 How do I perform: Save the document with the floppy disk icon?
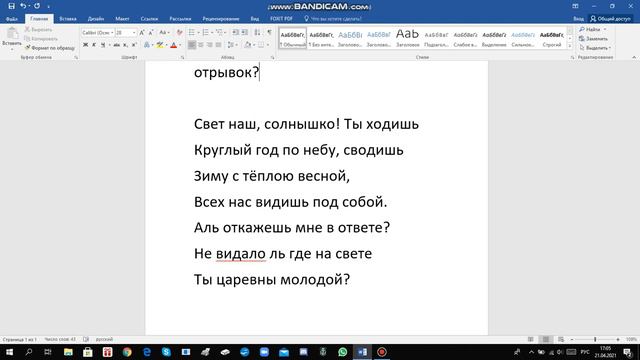pos(11,6)
